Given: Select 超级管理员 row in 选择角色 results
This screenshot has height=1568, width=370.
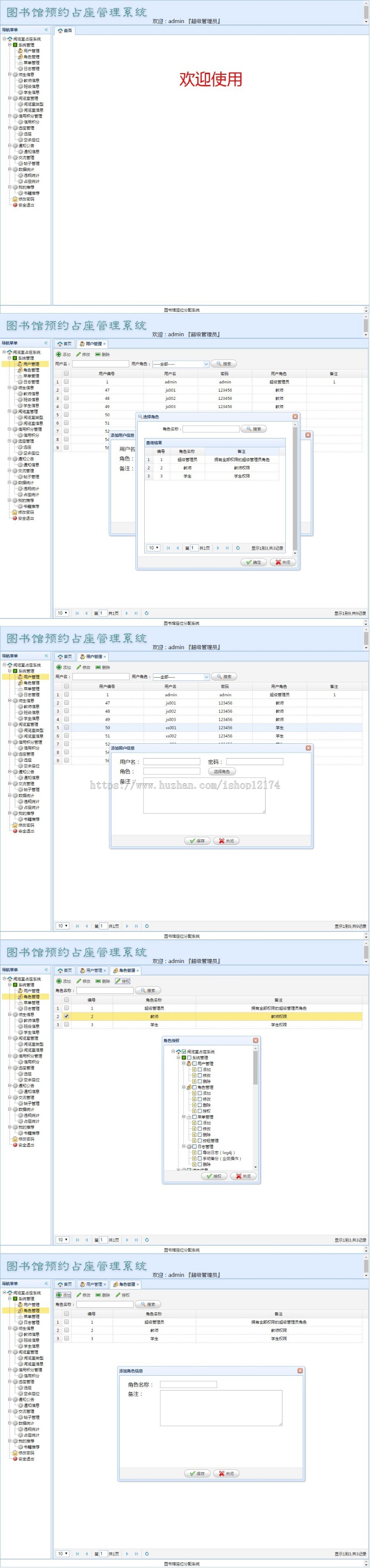Looking at the screenshot, I should [213, 459].
